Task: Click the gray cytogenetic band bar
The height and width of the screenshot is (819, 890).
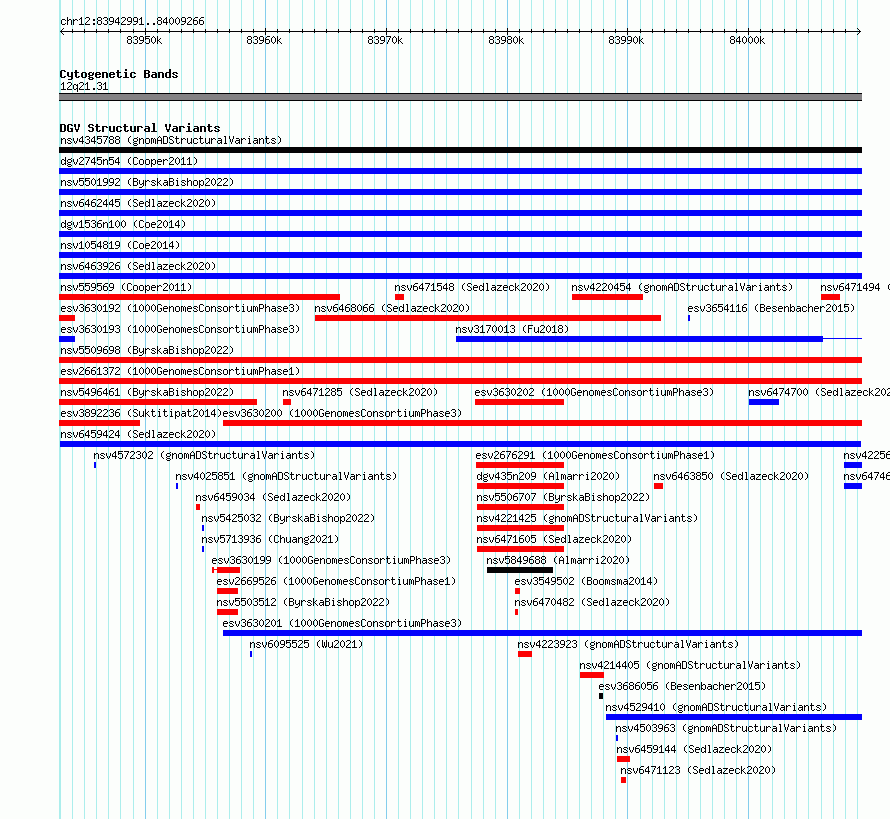Action: (460, 97)
